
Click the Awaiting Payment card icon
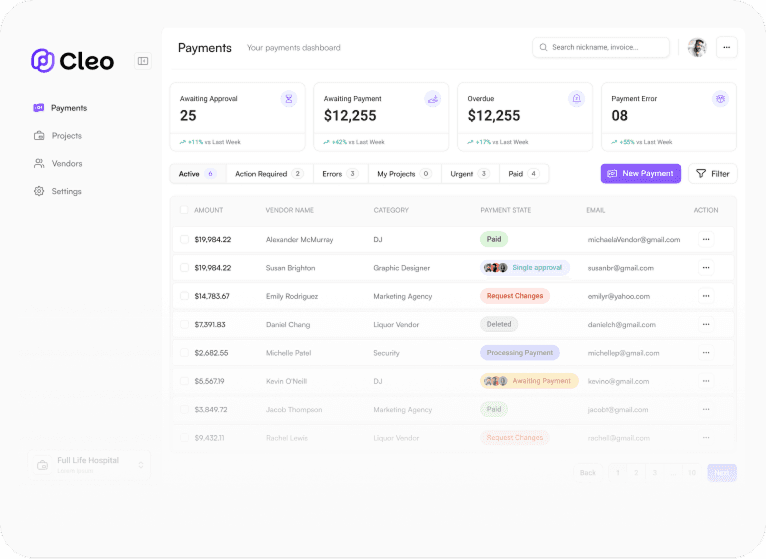(x=432, y=99)
